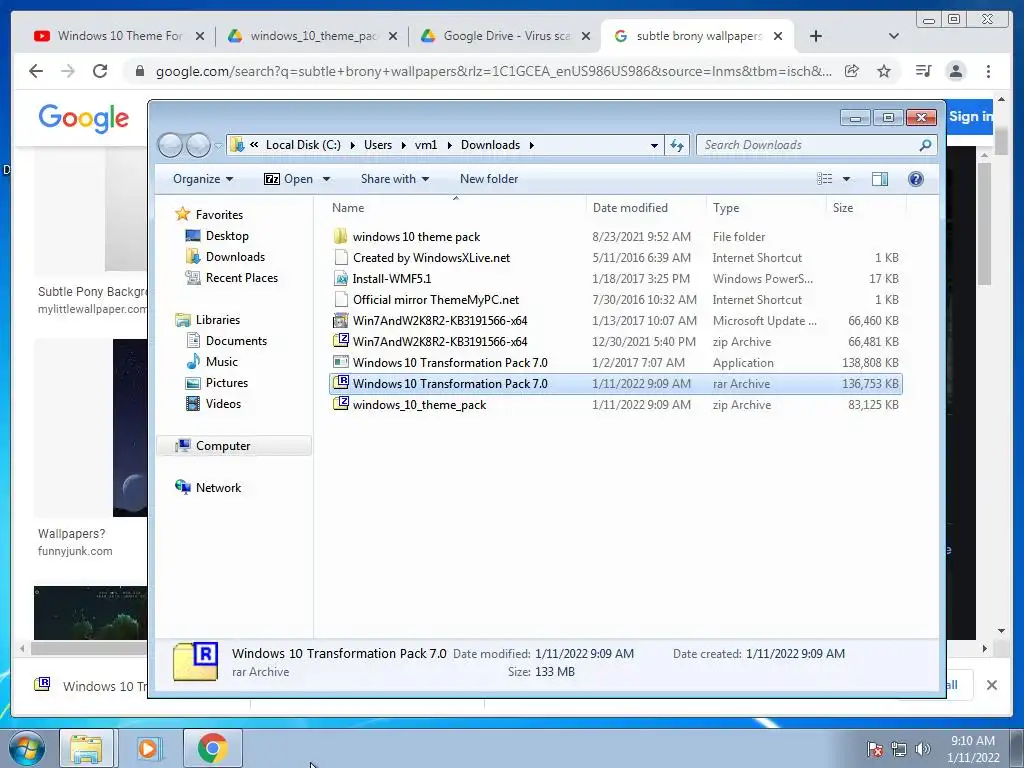Click Users in the breadcrumb path
The image size is (1024, 768).
point(378,145)
